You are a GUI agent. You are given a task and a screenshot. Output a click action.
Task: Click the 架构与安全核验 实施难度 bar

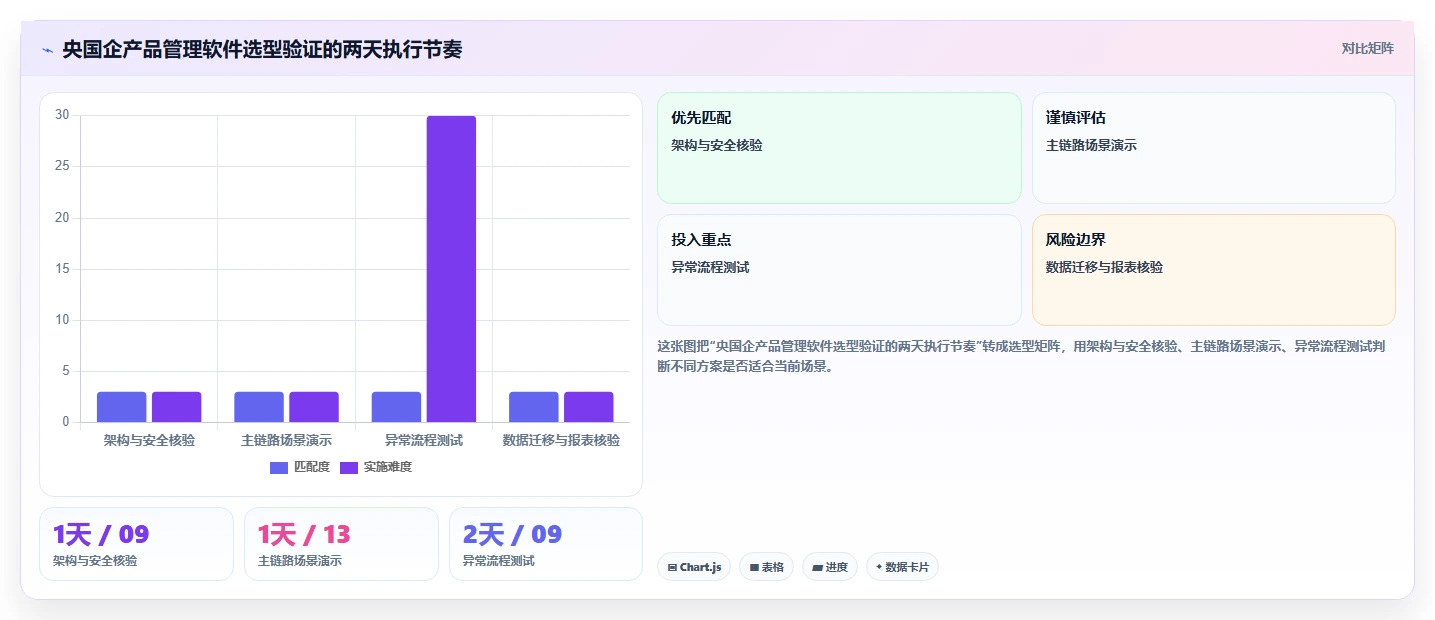(x=177, y=407)
